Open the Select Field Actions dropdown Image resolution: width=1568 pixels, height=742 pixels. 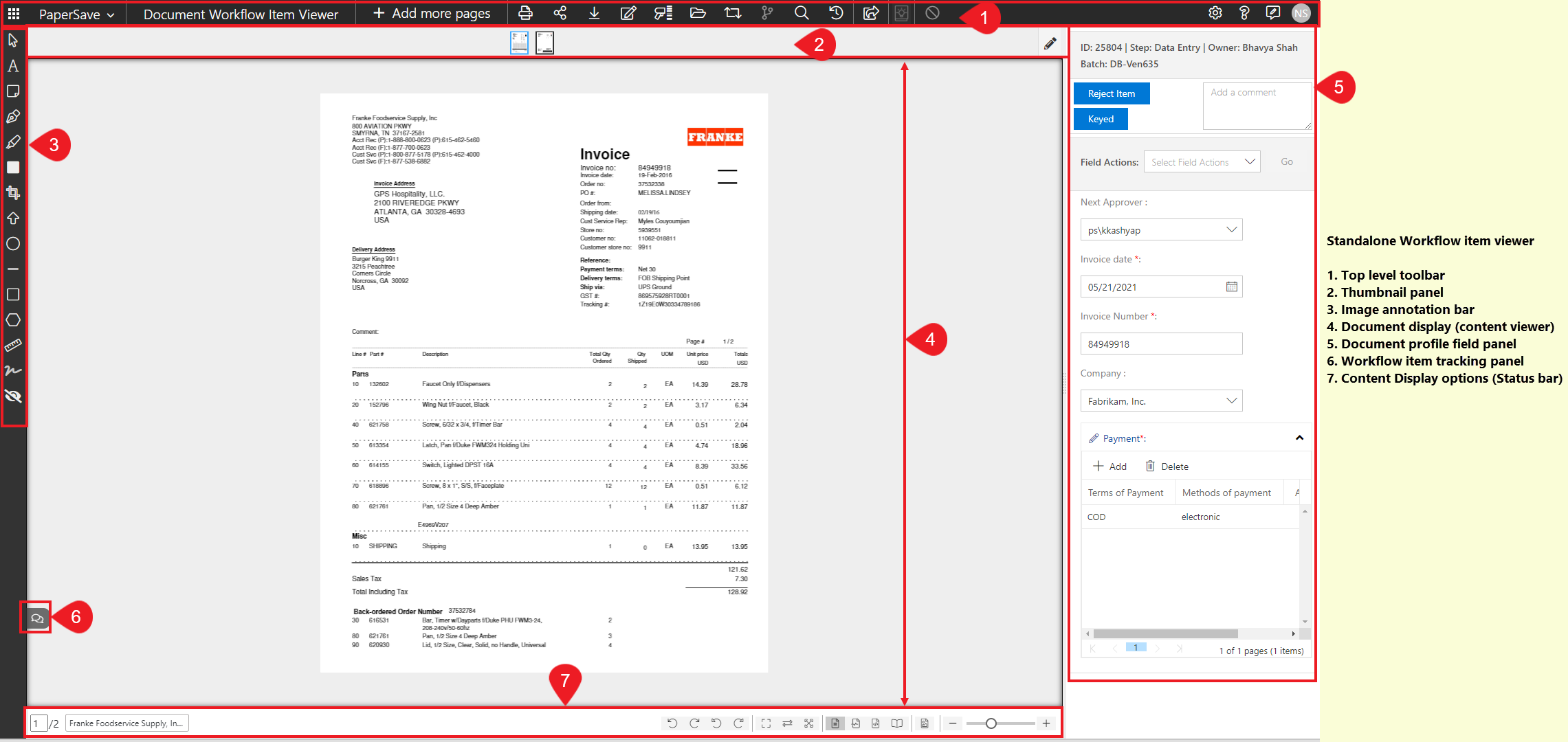click(1202, 162)
